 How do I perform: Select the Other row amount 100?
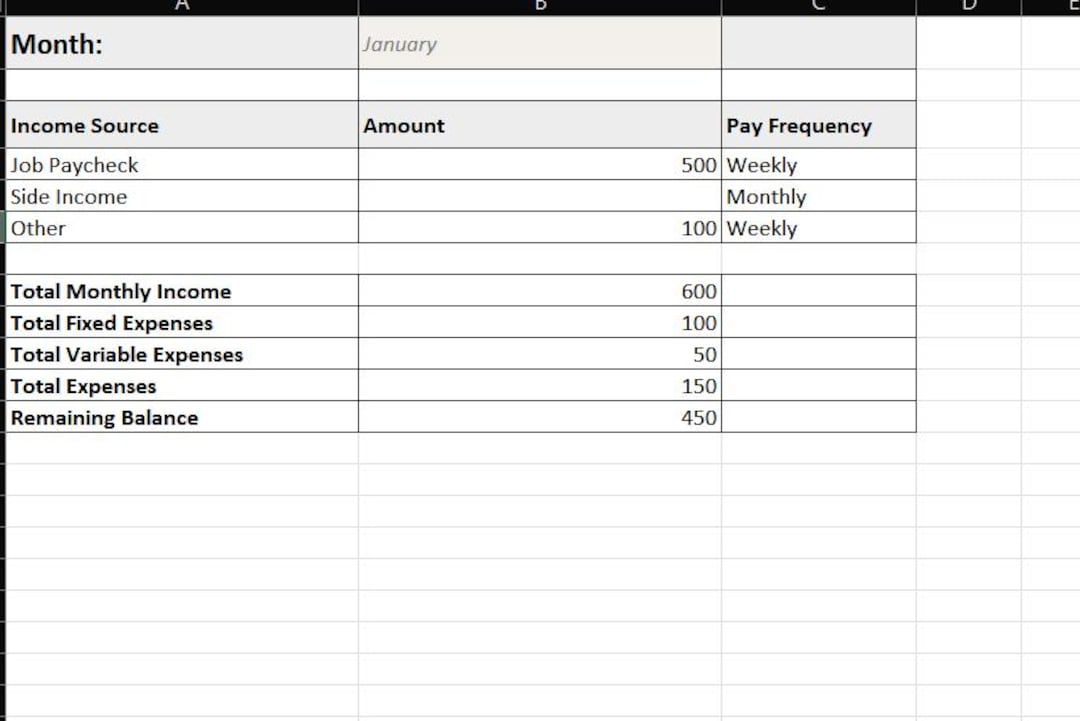[540, 227]
